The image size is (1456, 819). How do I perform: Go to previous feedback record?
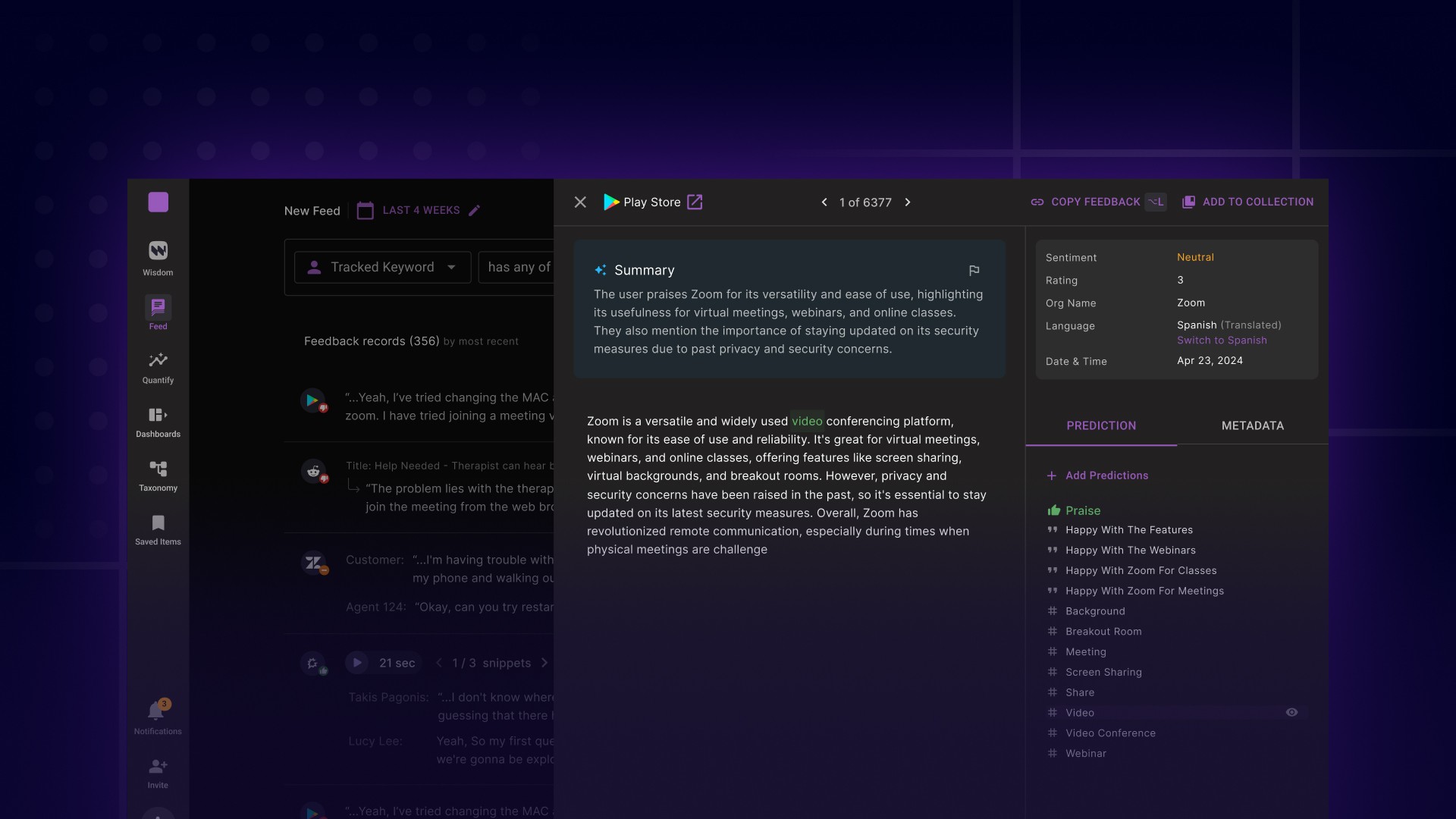(824, 202)
